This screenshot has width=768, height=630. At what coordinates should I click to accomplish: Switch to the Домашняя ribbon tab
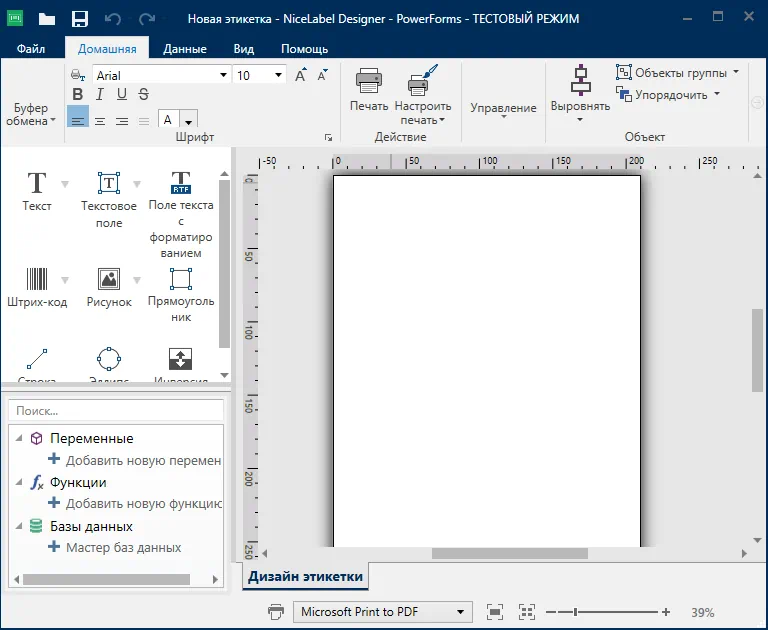tap(107, 49)
